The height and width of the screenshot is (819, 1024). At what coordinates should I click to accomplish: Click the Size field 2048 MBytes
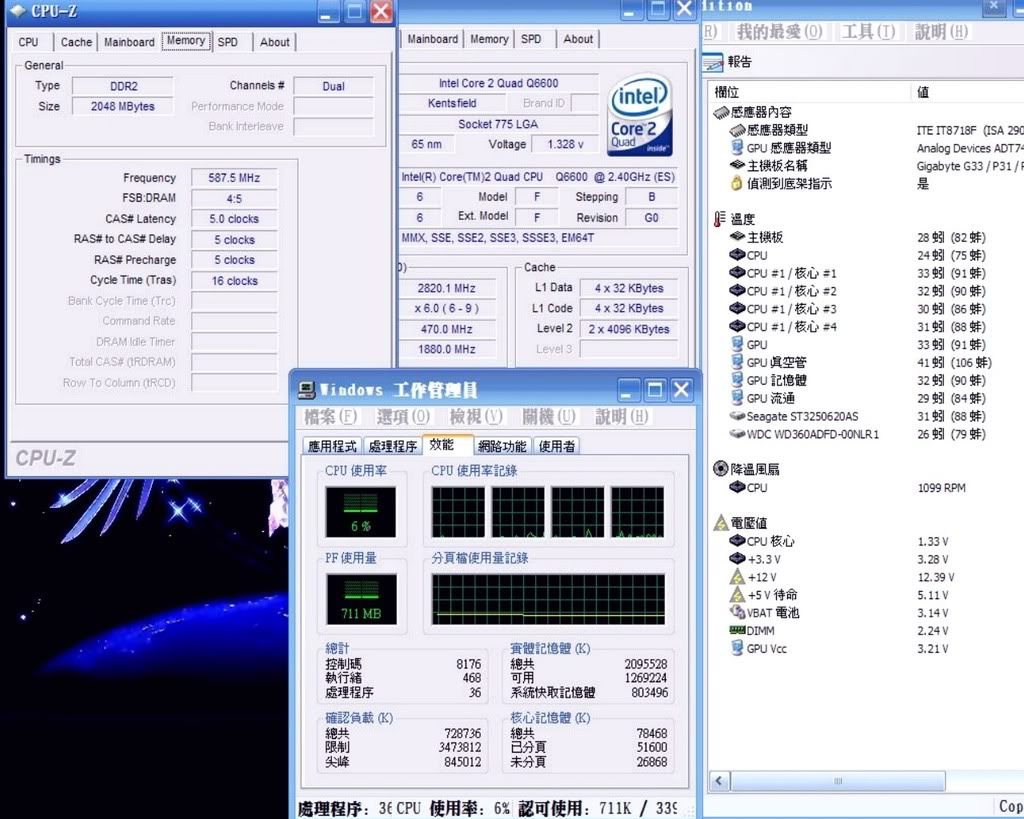tap(123, 106)
